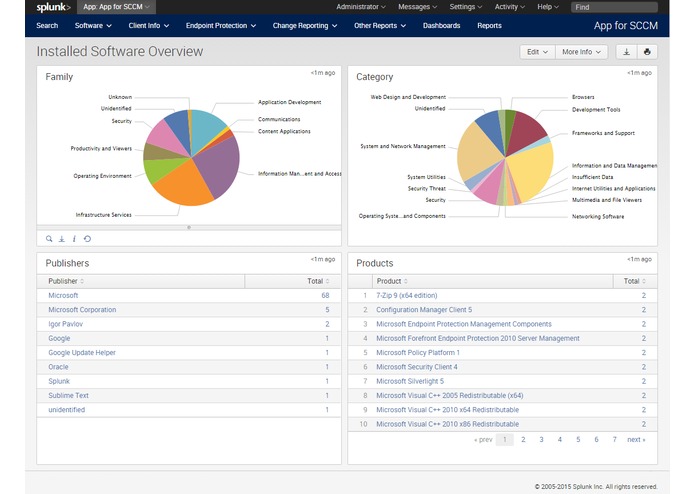Open 7-Zip 9 (x64 edition) product
Screen dimensions: 695x494
tap(406, 296)
